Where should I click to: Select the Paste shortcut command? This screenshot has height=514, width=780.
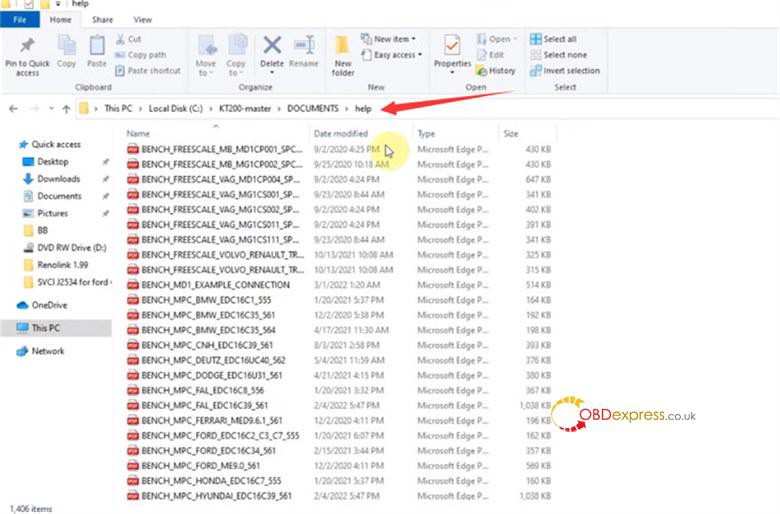148,71
